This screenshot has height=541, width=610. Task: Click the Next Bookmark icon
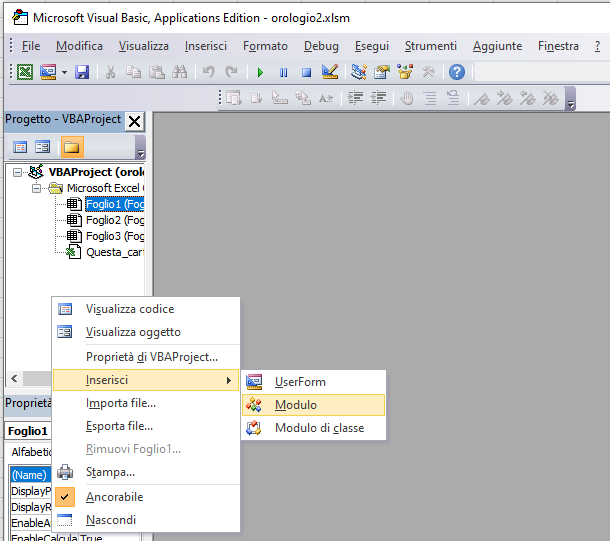tap(505, 98)
